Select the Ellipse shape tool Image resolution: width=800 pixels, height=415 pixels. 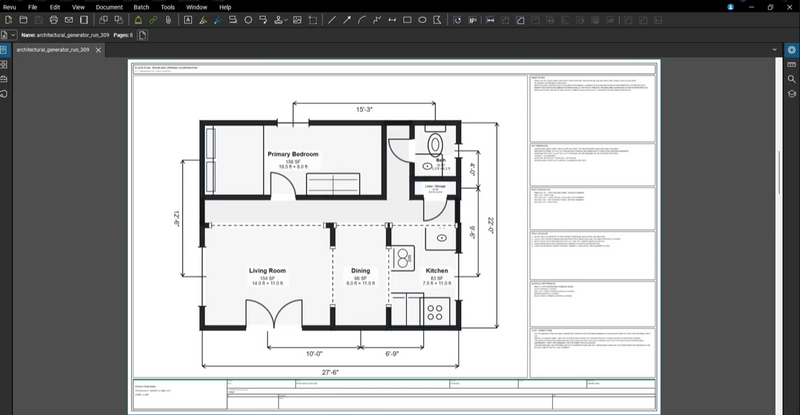pos(422,20)
